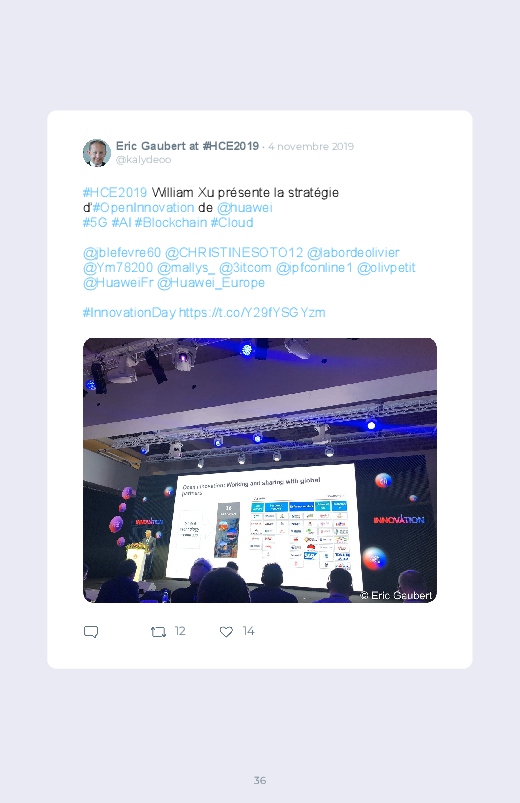Open the #5G hashtag

pyautogui.click(x=95, y=222)
